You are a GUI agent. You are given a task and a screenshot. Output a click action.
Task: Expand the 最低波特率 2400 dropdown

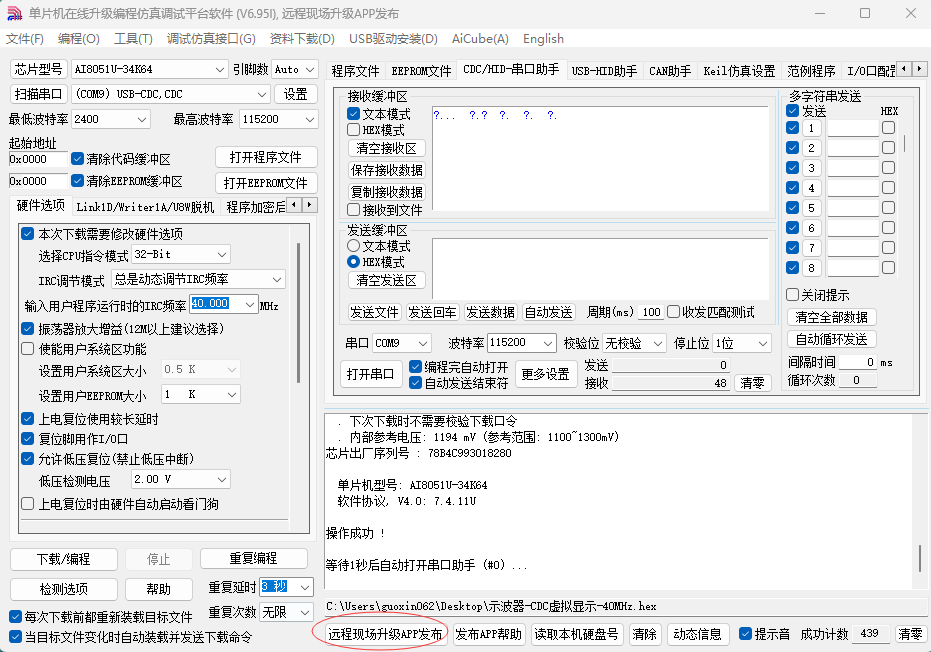tap(141, 119)
